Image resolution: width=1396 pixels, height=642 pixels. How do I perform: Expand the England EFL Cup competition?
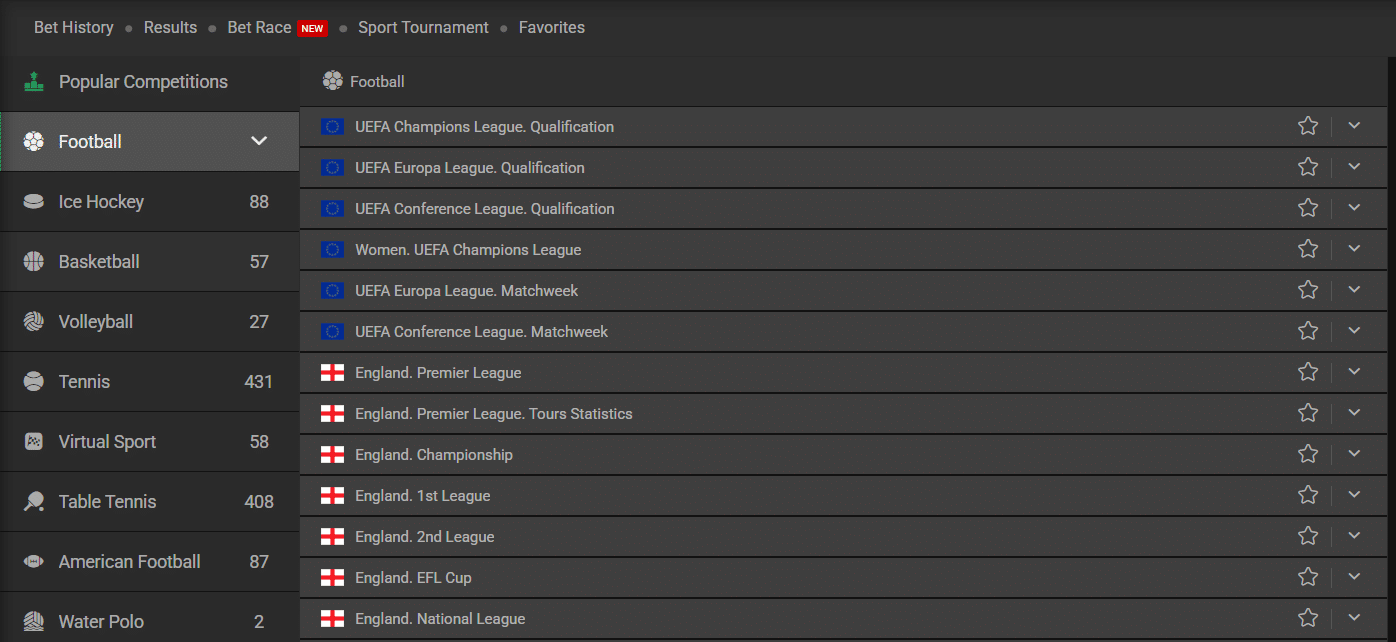coord(1355,577)
